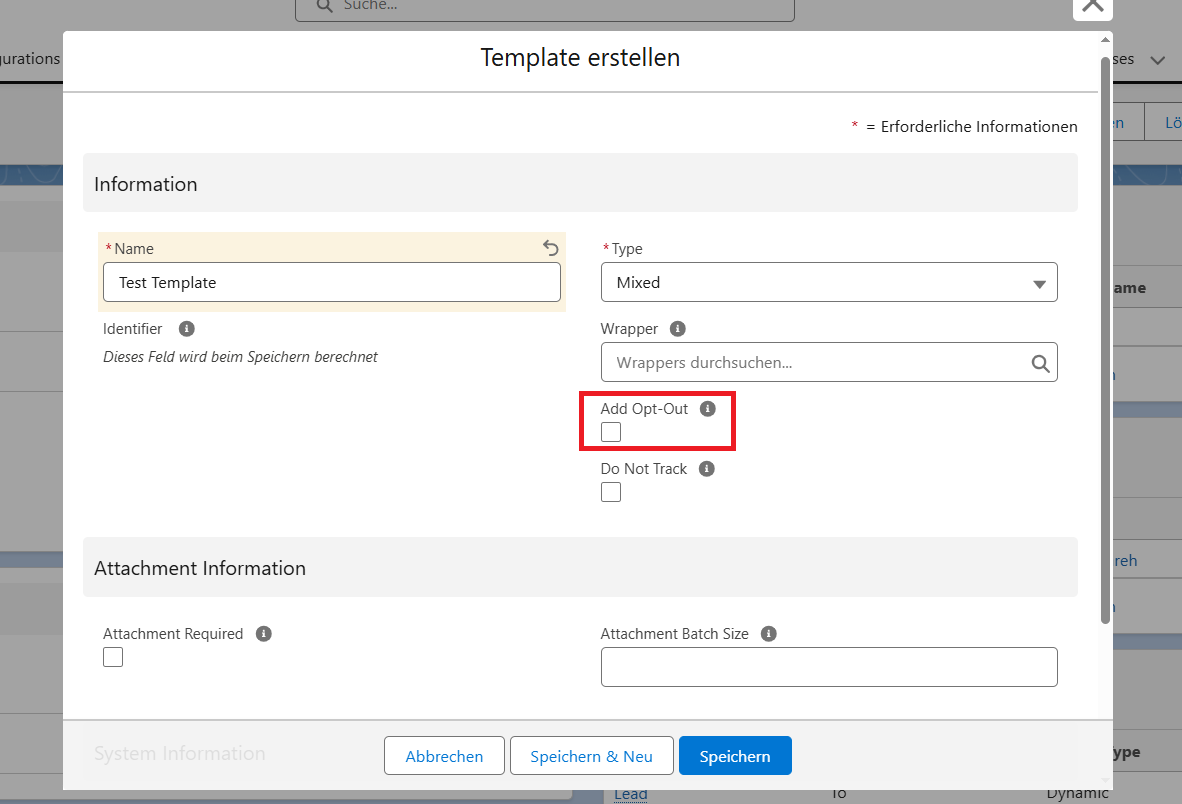Click the undo arrow in the Name field
The width and height of the screenshot is (1182, 804).
[x=550, y=248]
